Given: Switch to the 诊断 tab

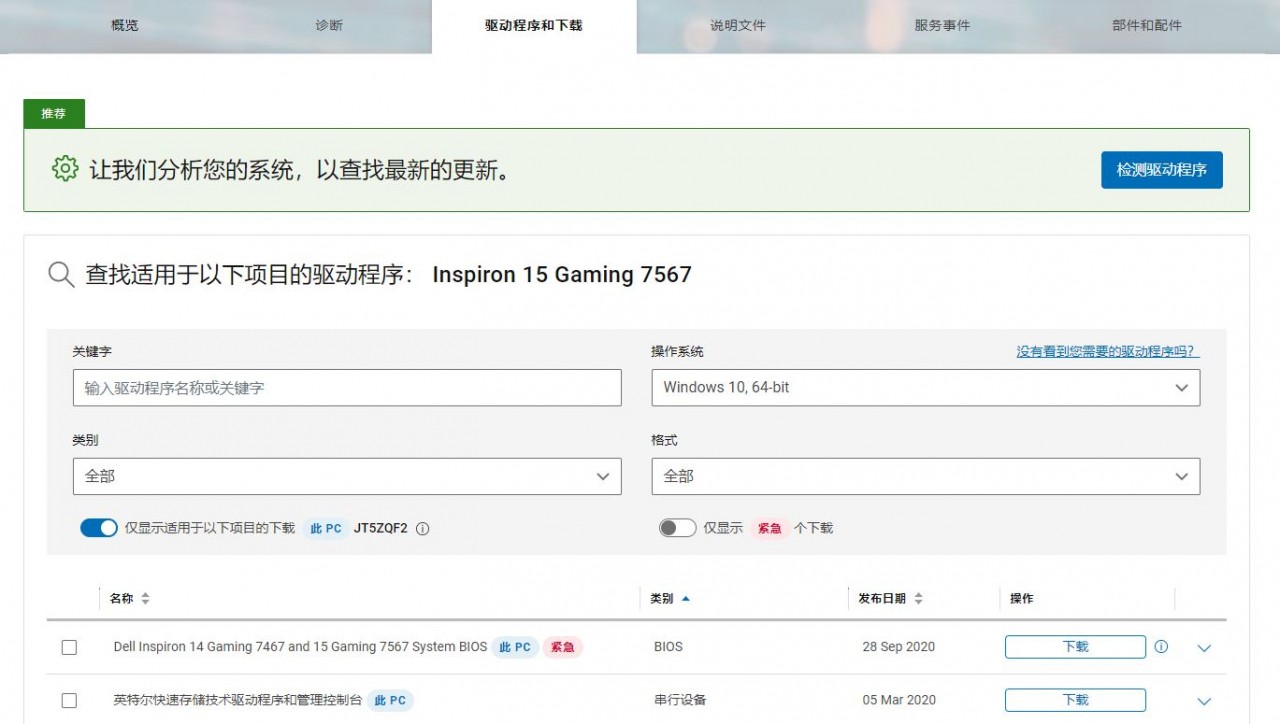Looking at the screenshot, I should 329,25.
